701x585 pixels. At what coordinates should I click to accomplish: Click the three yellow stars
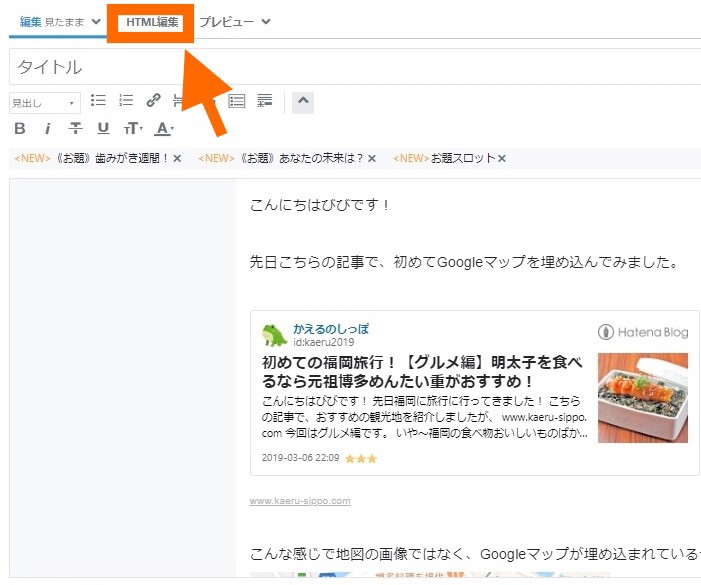(361, 459)
